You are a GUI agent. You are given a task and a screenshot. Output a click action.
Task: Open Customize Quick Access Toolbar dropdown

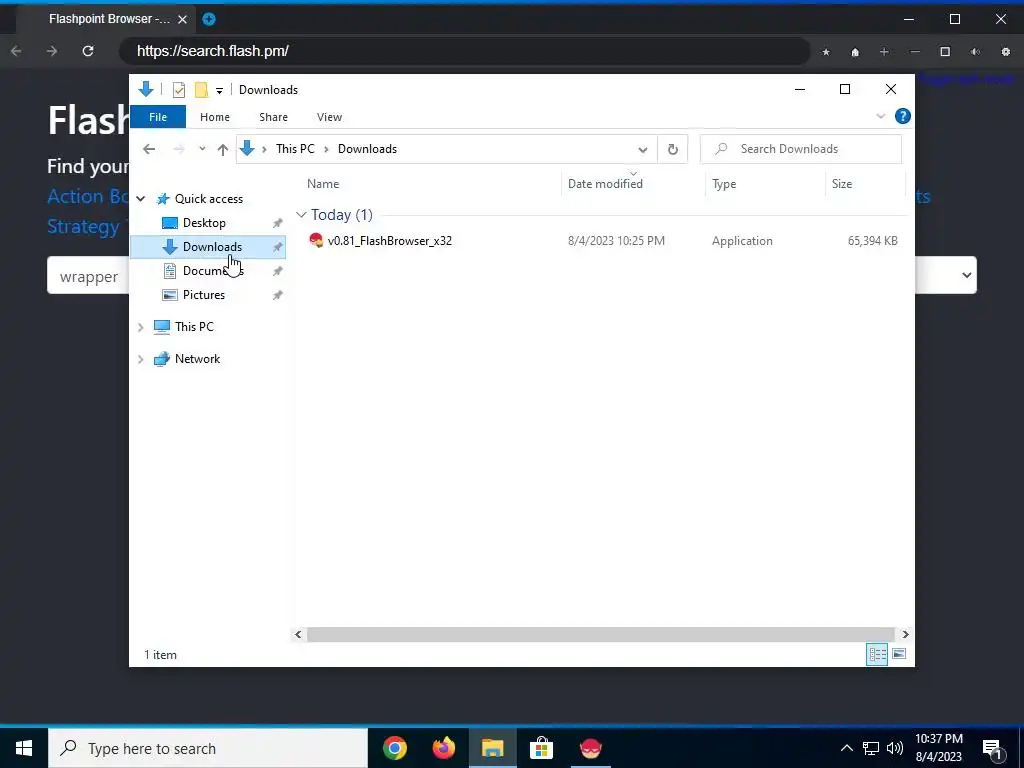pyautogui.click(x=219, y=90)
